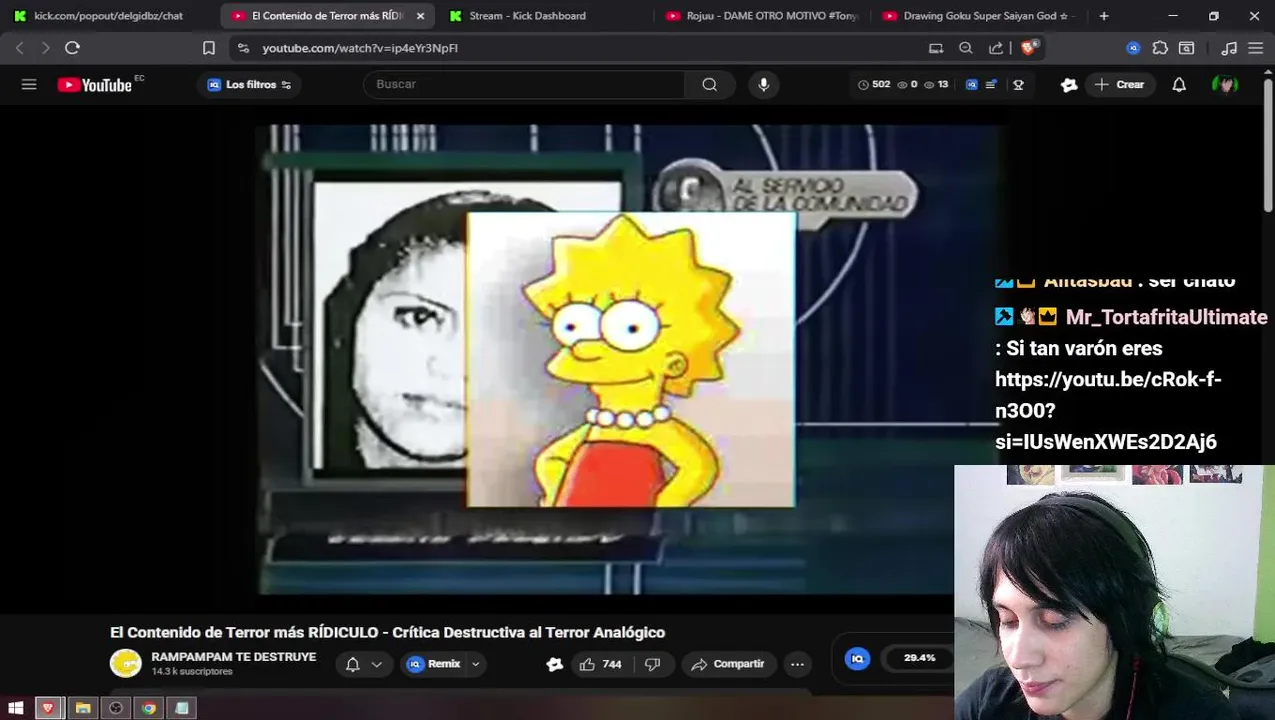Click the 502 clock stat in header
Image resolution: width=1275 pixels, height=720 pixels.
point(874,85)
